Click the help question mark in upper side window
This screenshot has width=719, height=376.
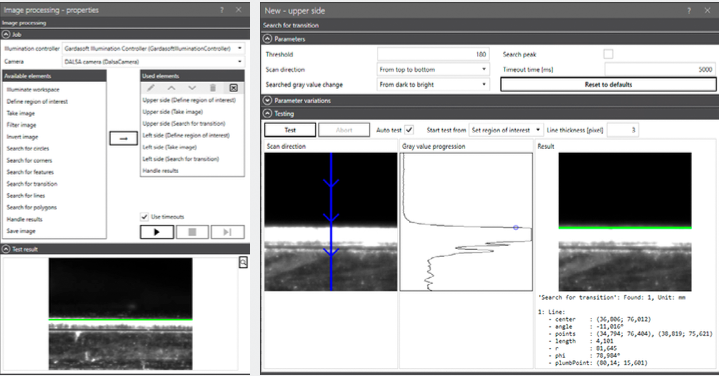pos(689,11)
